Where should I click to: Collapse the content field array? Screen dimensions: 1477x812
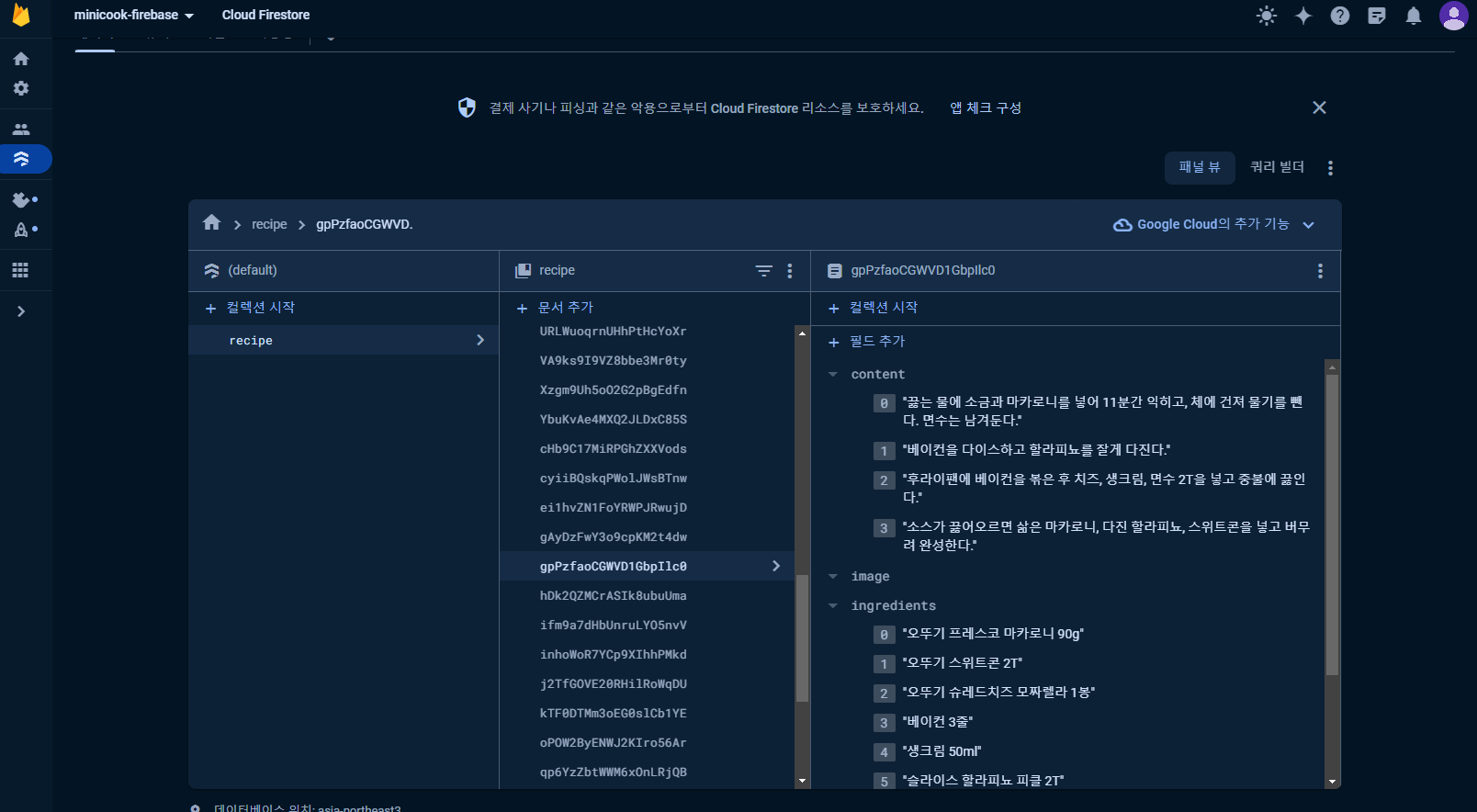pos(833,374)
